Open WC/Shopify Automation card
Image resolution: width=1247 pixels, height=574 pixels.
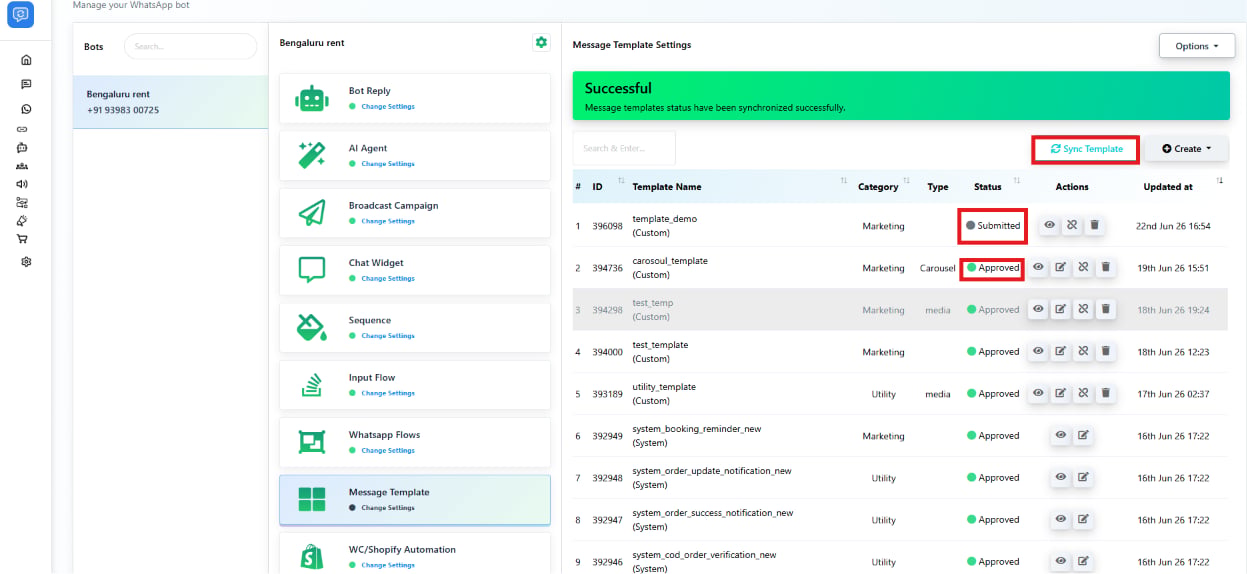[415, 553]
